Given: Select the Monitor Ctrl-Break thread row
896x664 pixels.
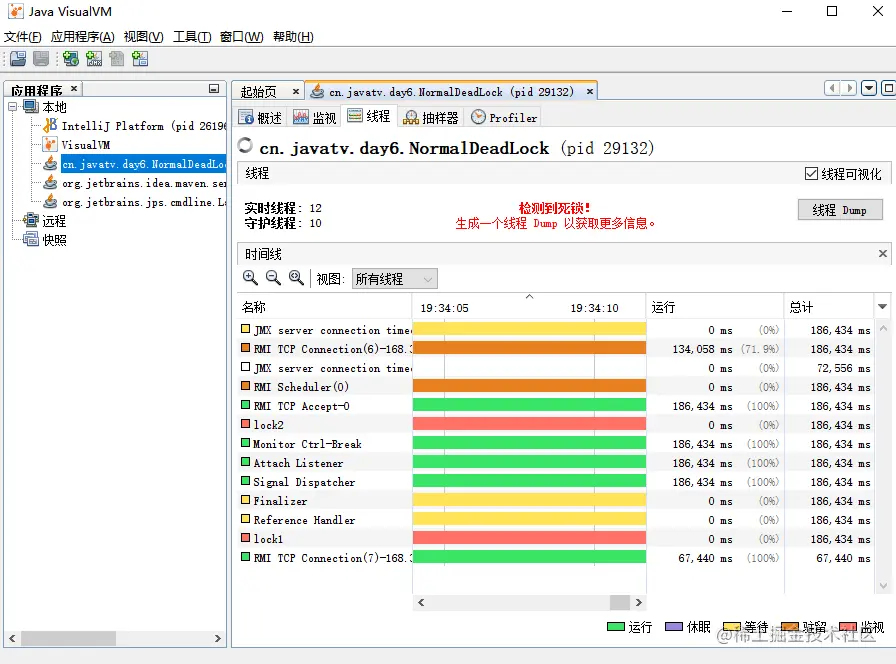Looking at the screenshot, I should click(x=555, y=443).
